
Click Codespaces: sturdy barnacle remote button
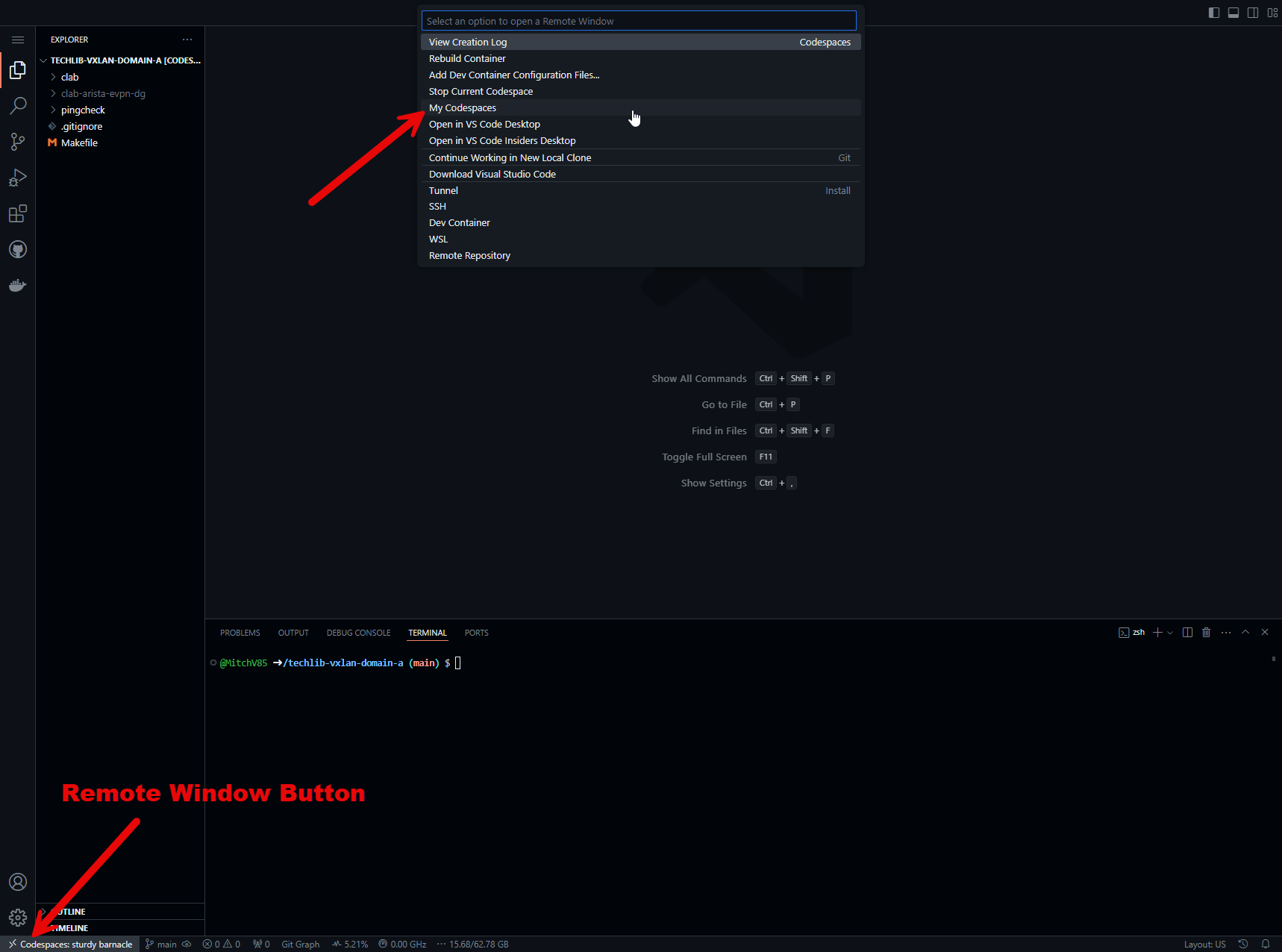click(70, 945)
